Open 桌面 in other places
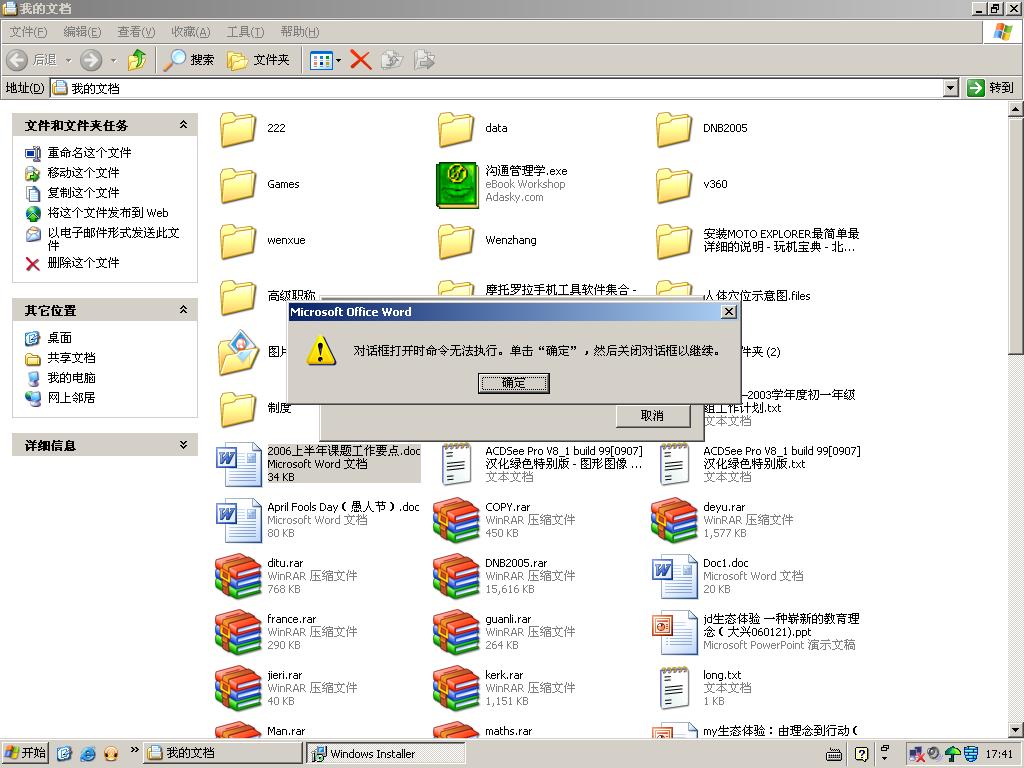Screen dimensions: 1024x768 coord(59,338)
